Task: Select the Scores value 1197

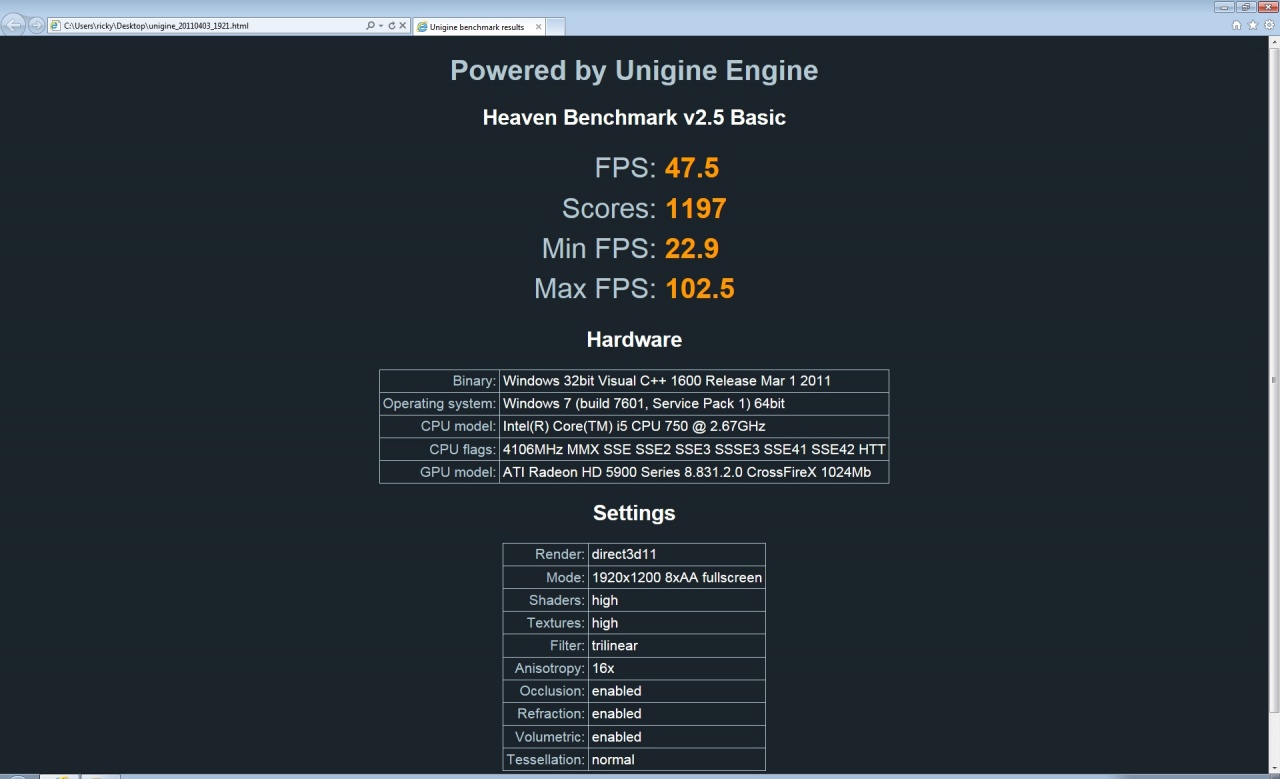Action: (x=695, y=208)
